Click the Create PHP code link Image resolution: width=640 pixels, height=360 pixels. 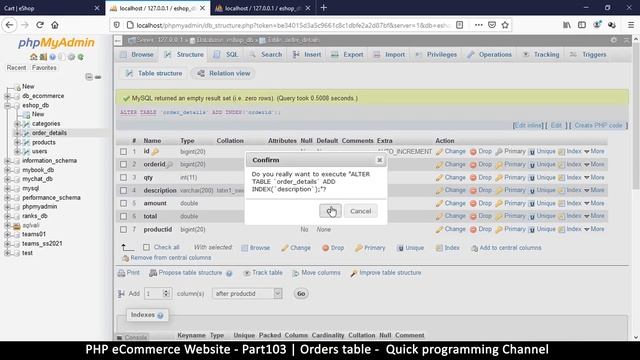tap(598, 125)
